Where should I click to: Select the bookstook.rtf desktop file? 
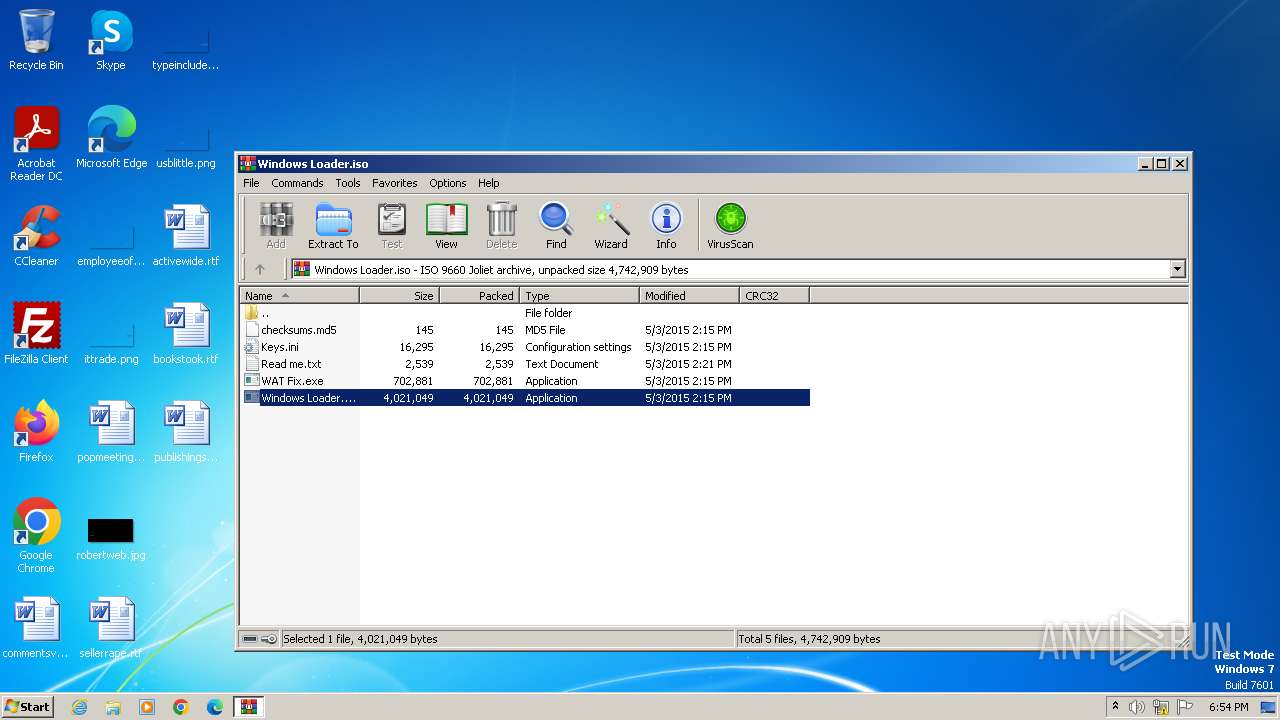click(x=186, y=333)
